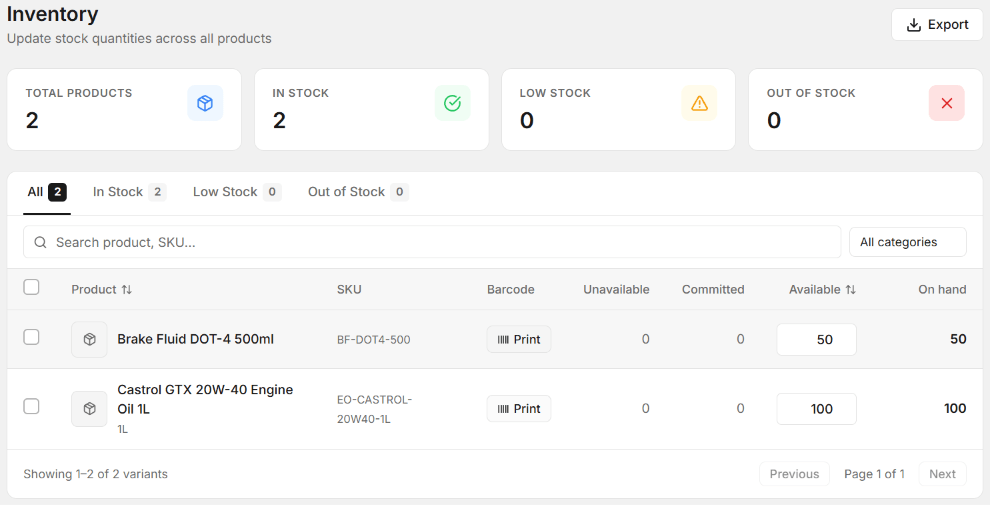990x505 pixels.
Task: Switch to the Low Stock tab
Action: [x=237, y=192]
